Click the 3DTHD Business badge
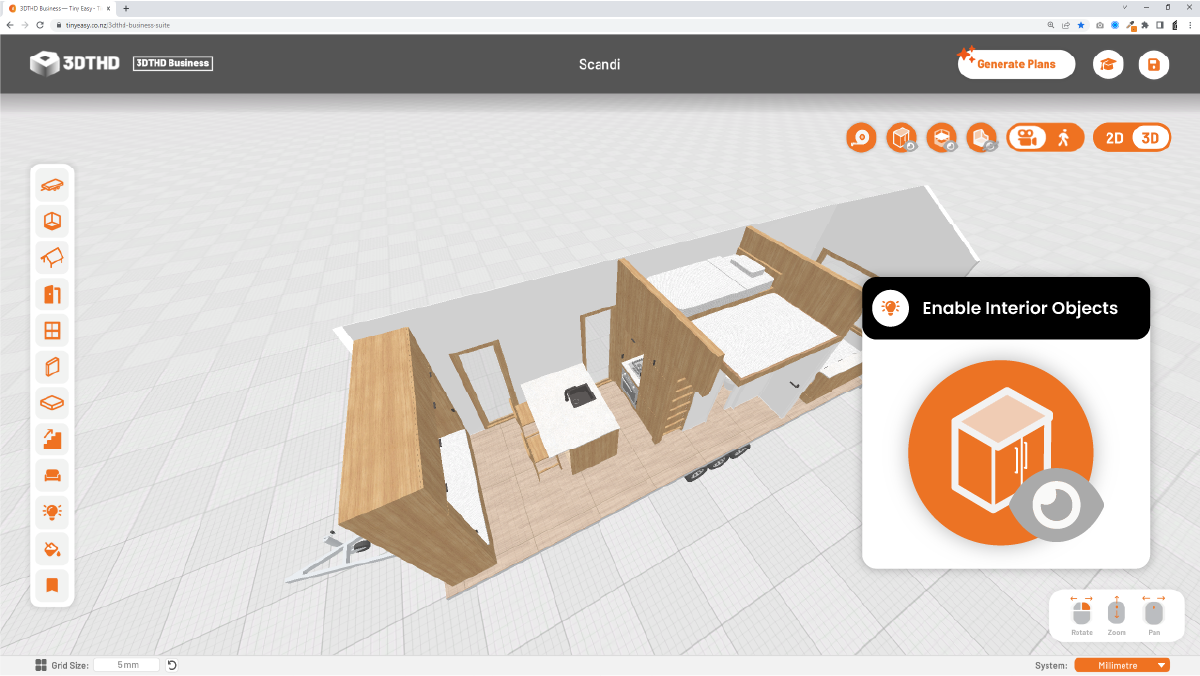The height and width of the screenshot is (676, 1200). click(173, 63)
